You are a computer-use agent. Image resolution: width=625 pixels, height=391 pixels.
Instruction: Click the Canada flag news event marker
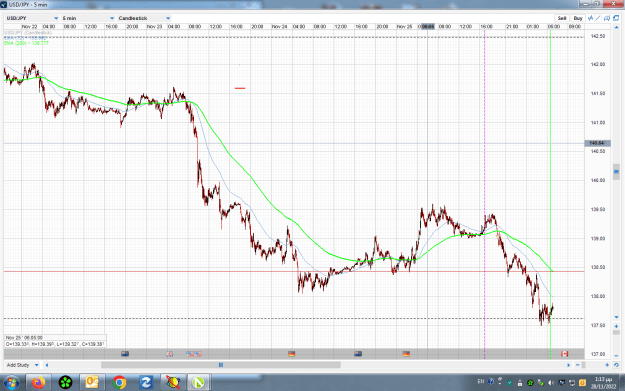tap(564, 354)
